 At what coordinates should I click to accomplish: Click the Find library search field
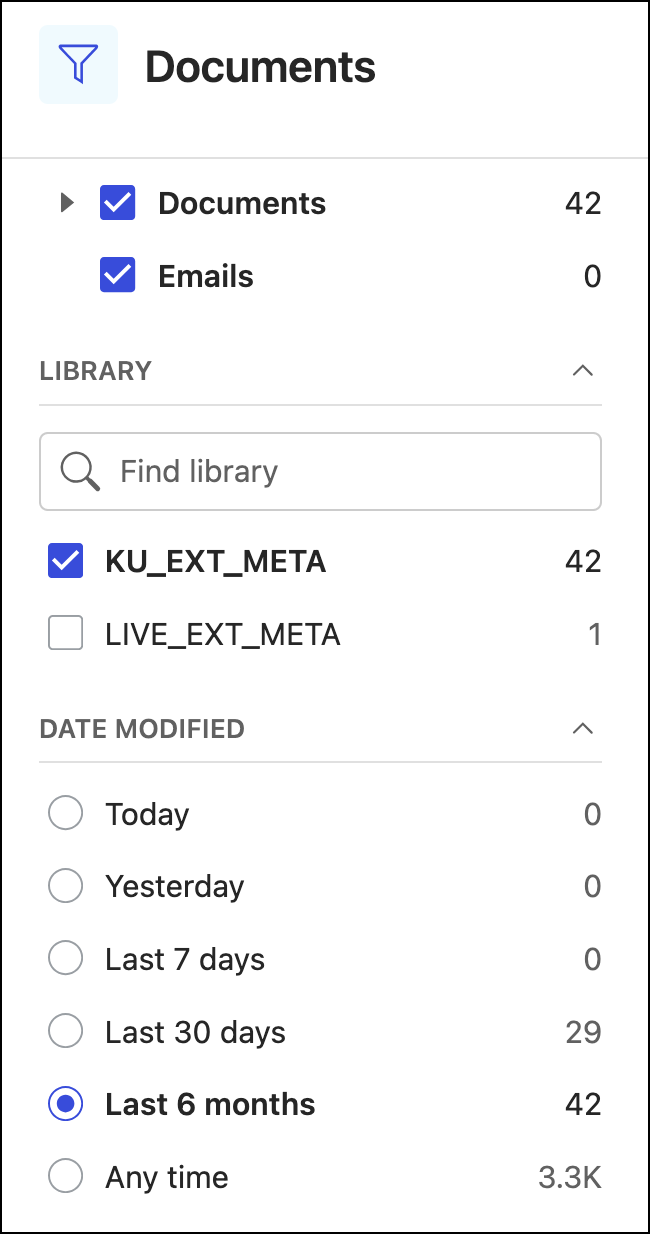click(x=340, y=471)
